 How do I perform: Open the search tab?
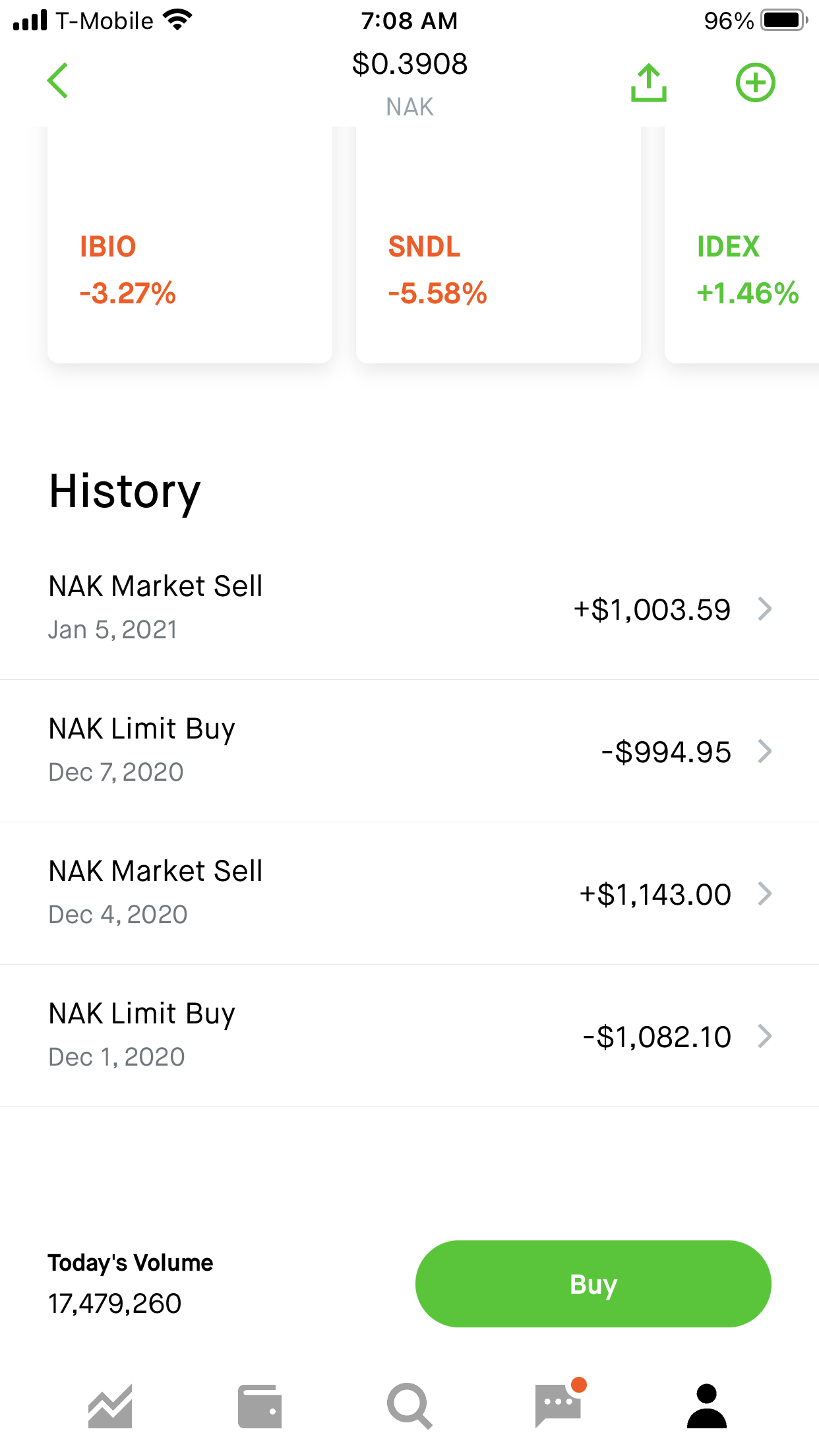[x=409, y=1406]
